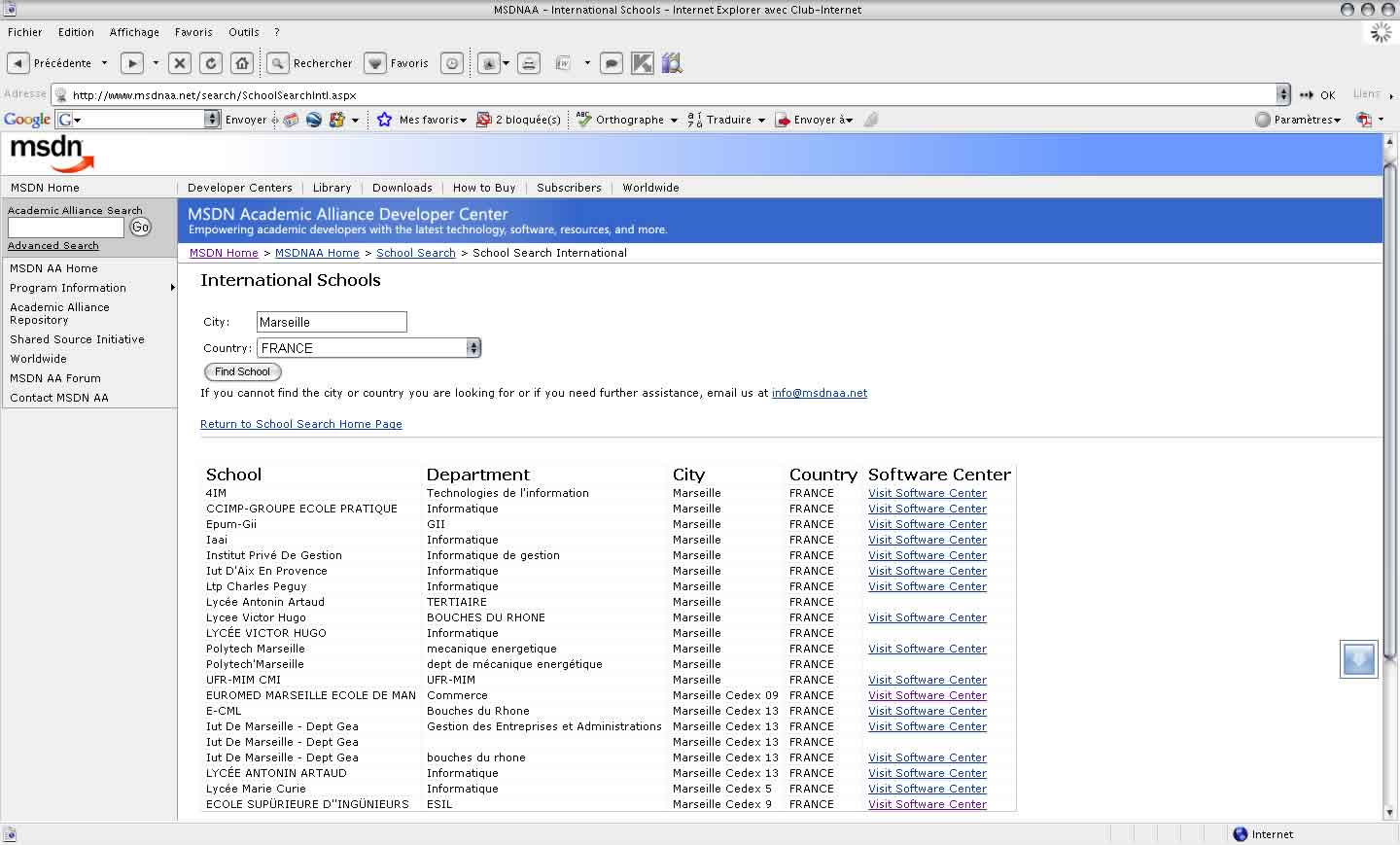
Task: Open the Affichage menu
Action: (134, 32)
